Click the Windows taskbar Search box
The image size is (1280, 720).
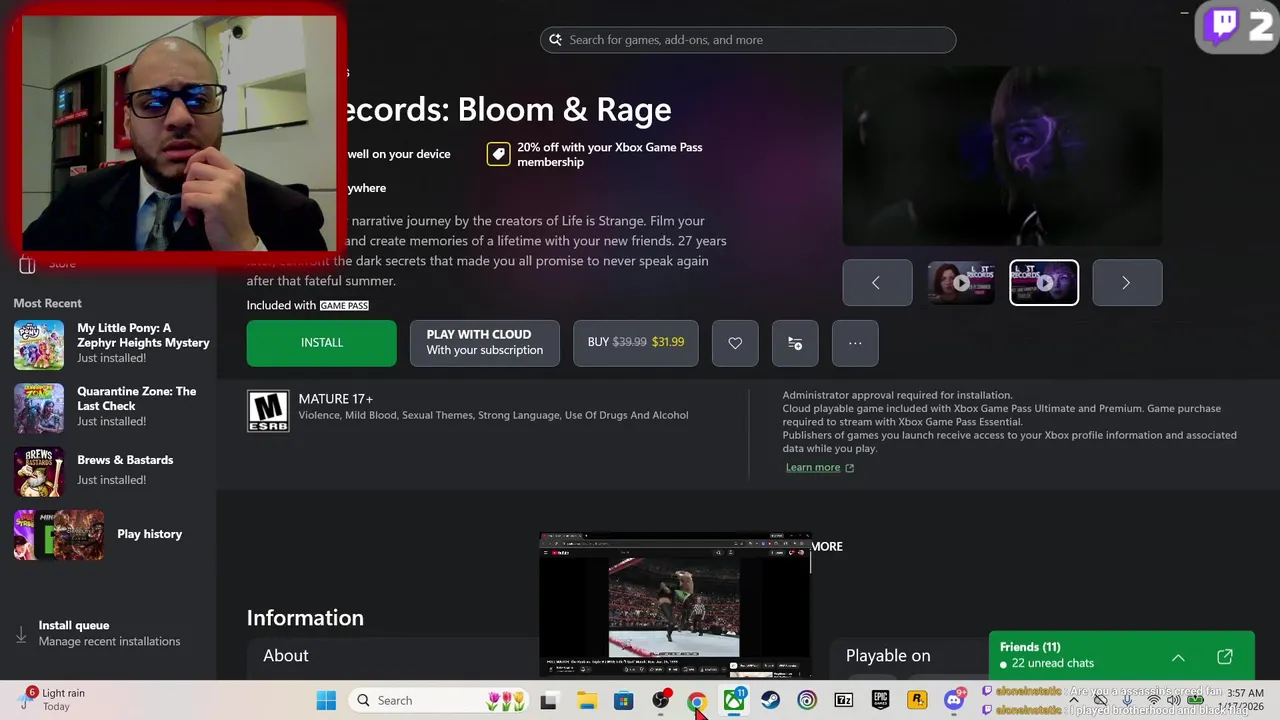(x=440, y=701)
